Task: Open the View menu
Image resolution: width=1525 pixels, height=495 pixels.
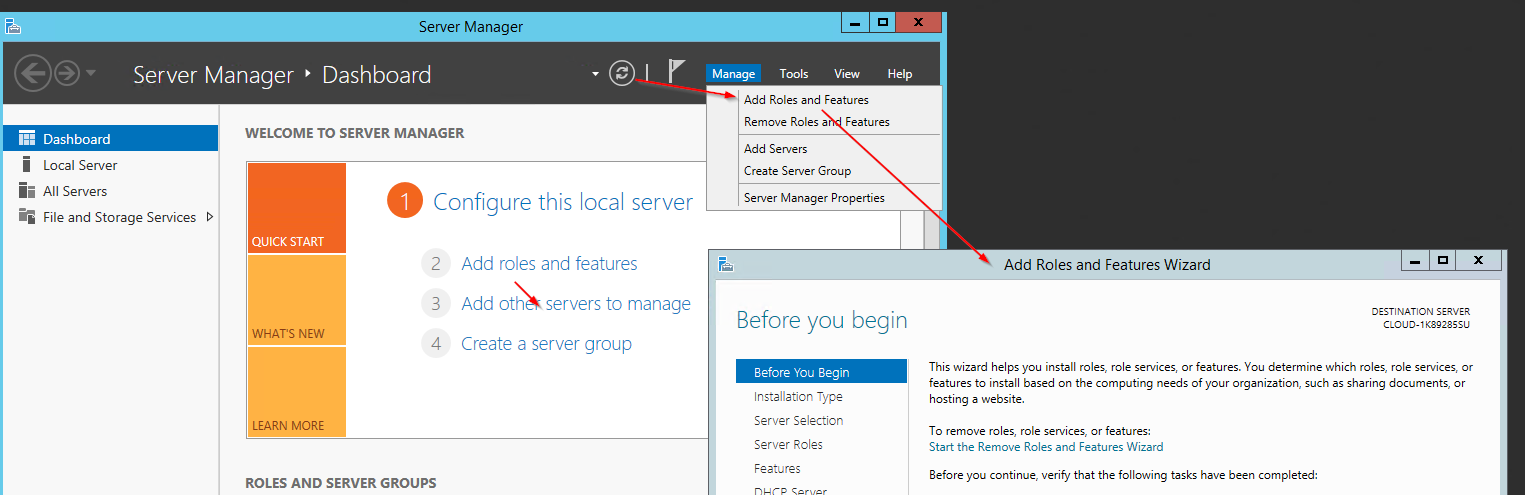Action: pos(847,73)
